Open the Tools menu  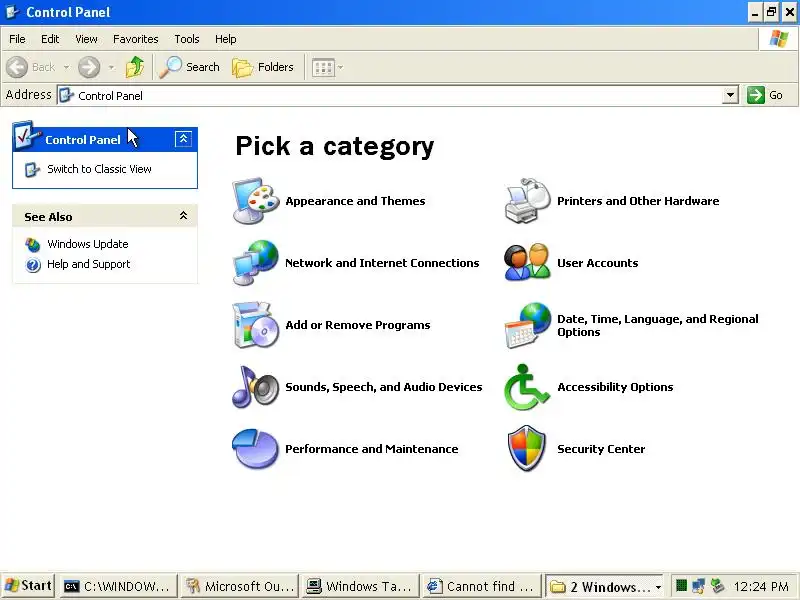click(187, 39)
